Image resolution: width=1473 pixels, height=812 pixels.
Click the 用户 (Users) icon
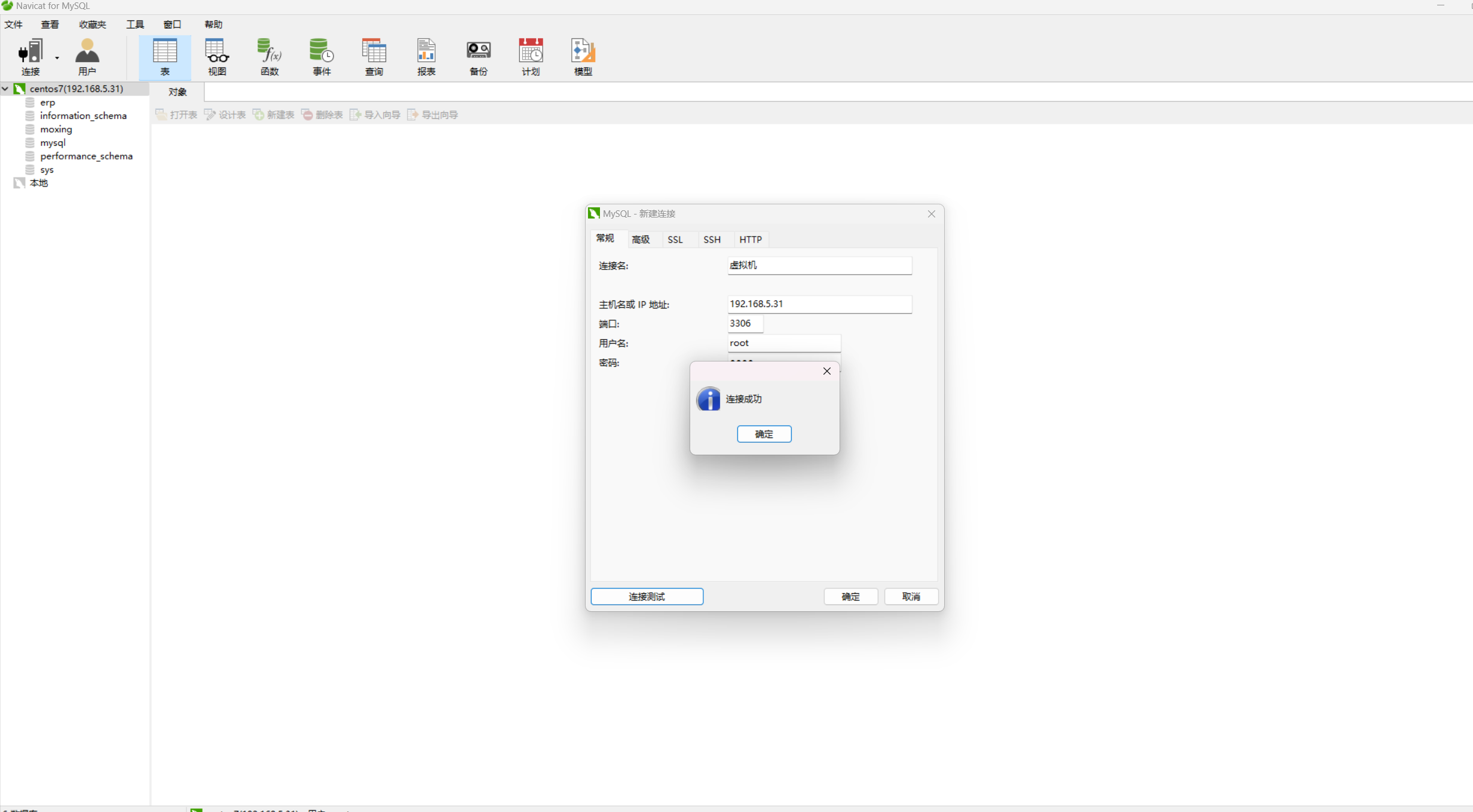[87, 57]
